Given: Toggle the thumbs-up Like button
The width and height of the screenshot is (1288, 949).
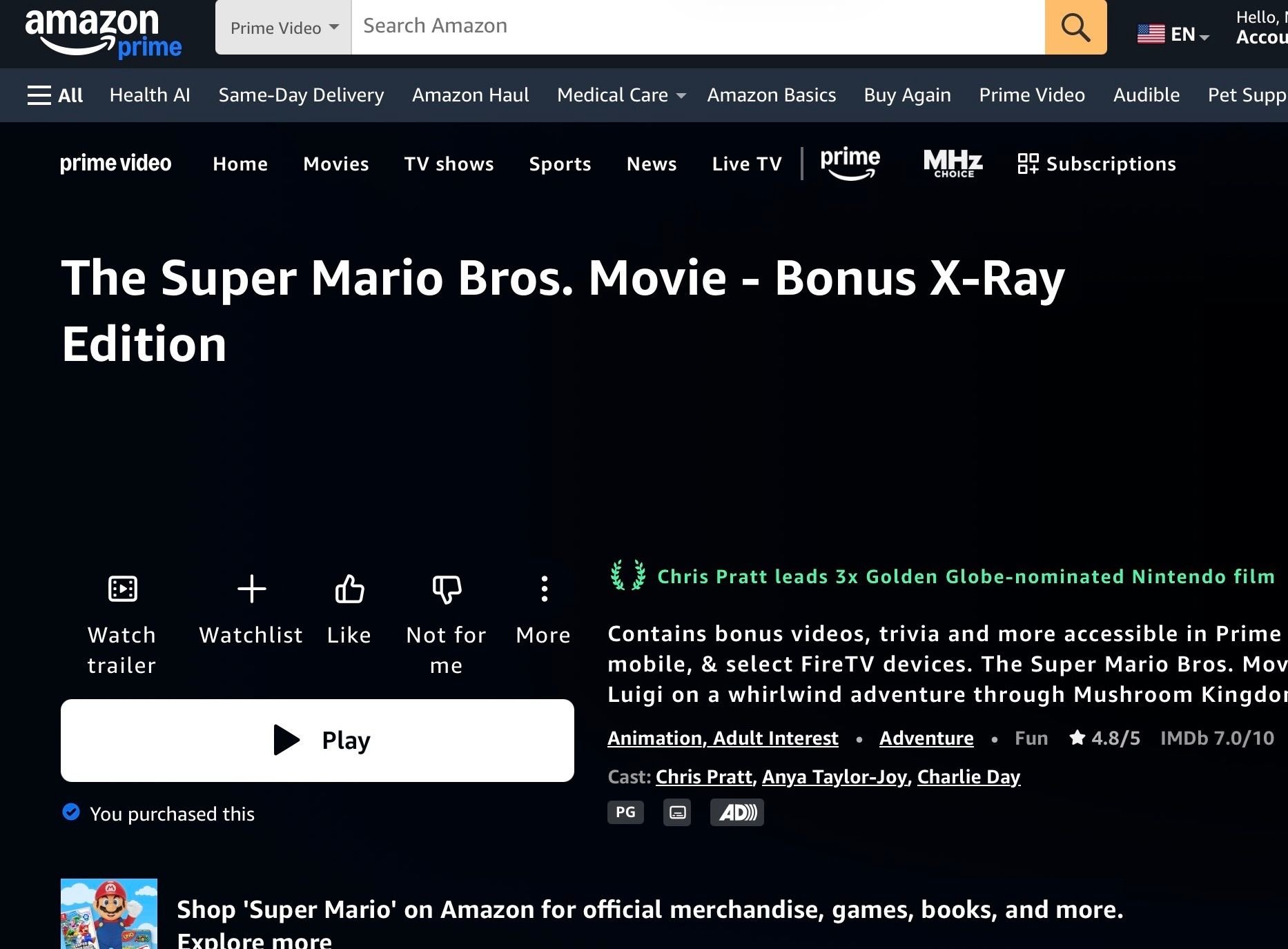Looking at the screenshot, I should point(349,589).
